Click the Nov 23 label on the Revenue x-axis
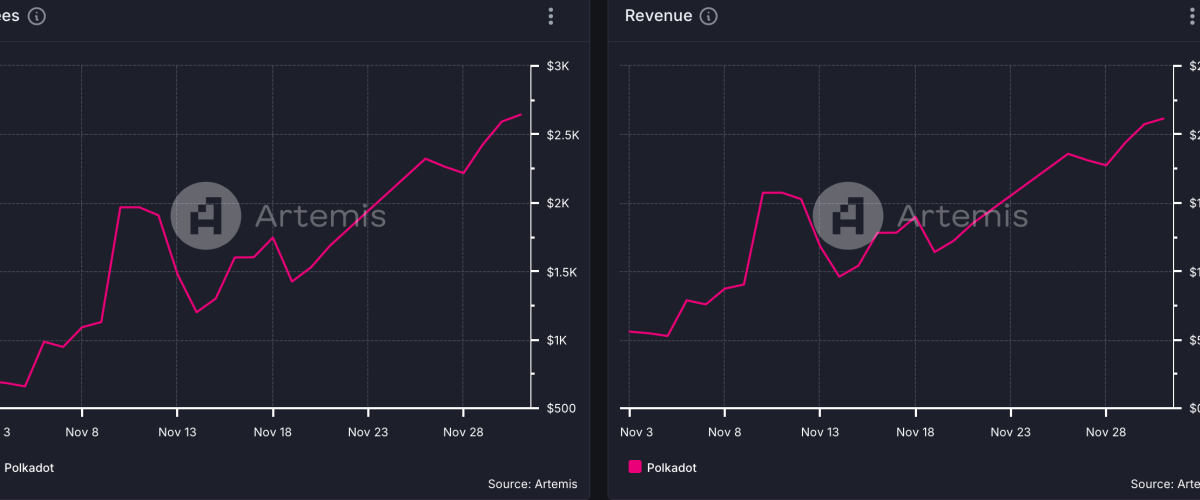Image resolution: width=1200 pixels, height=500 pixels. coord(1010,432)
